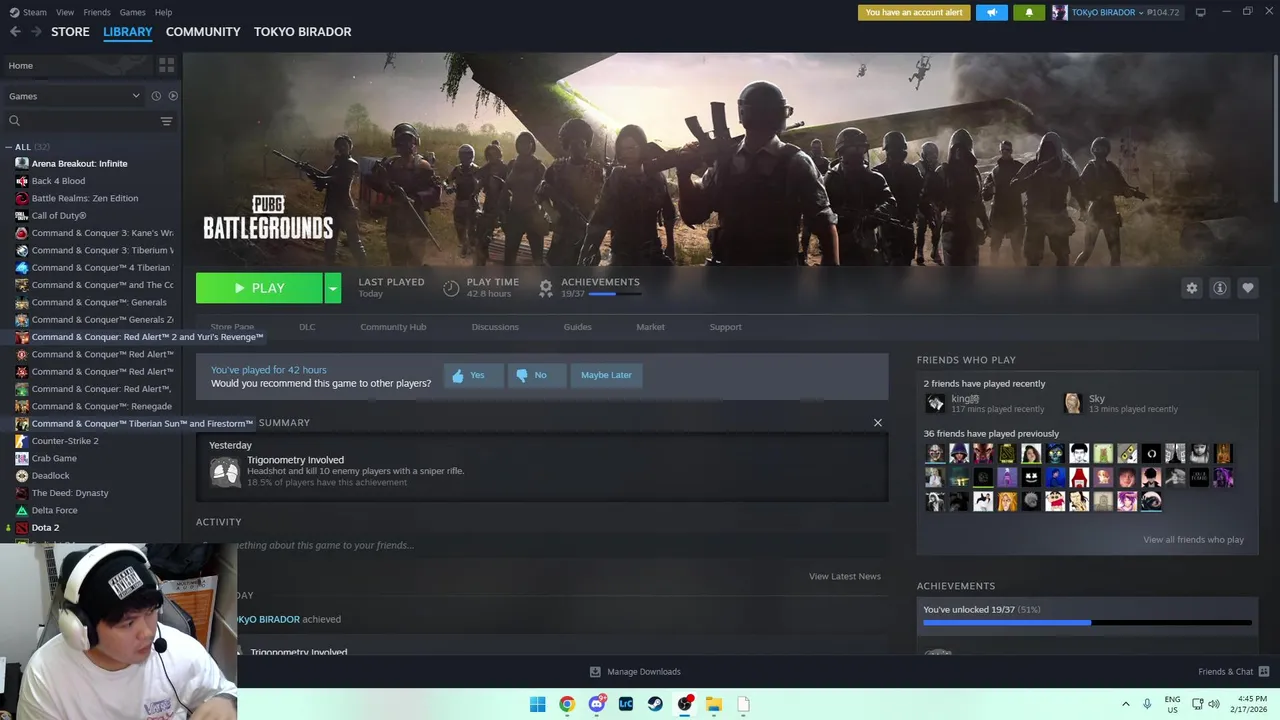Collapse the ALL games category
This screenshot has width=1280, height=720.
(8, 147)
